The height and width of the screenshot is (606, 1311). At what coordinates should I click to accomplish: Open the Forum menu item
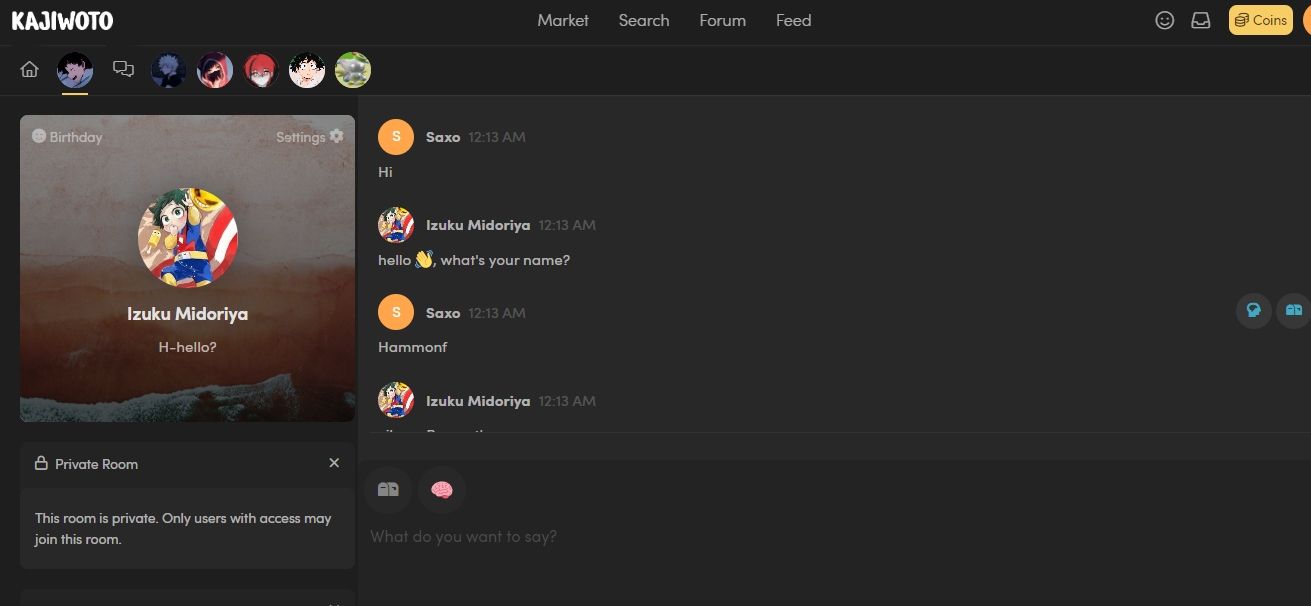point(722,20)
